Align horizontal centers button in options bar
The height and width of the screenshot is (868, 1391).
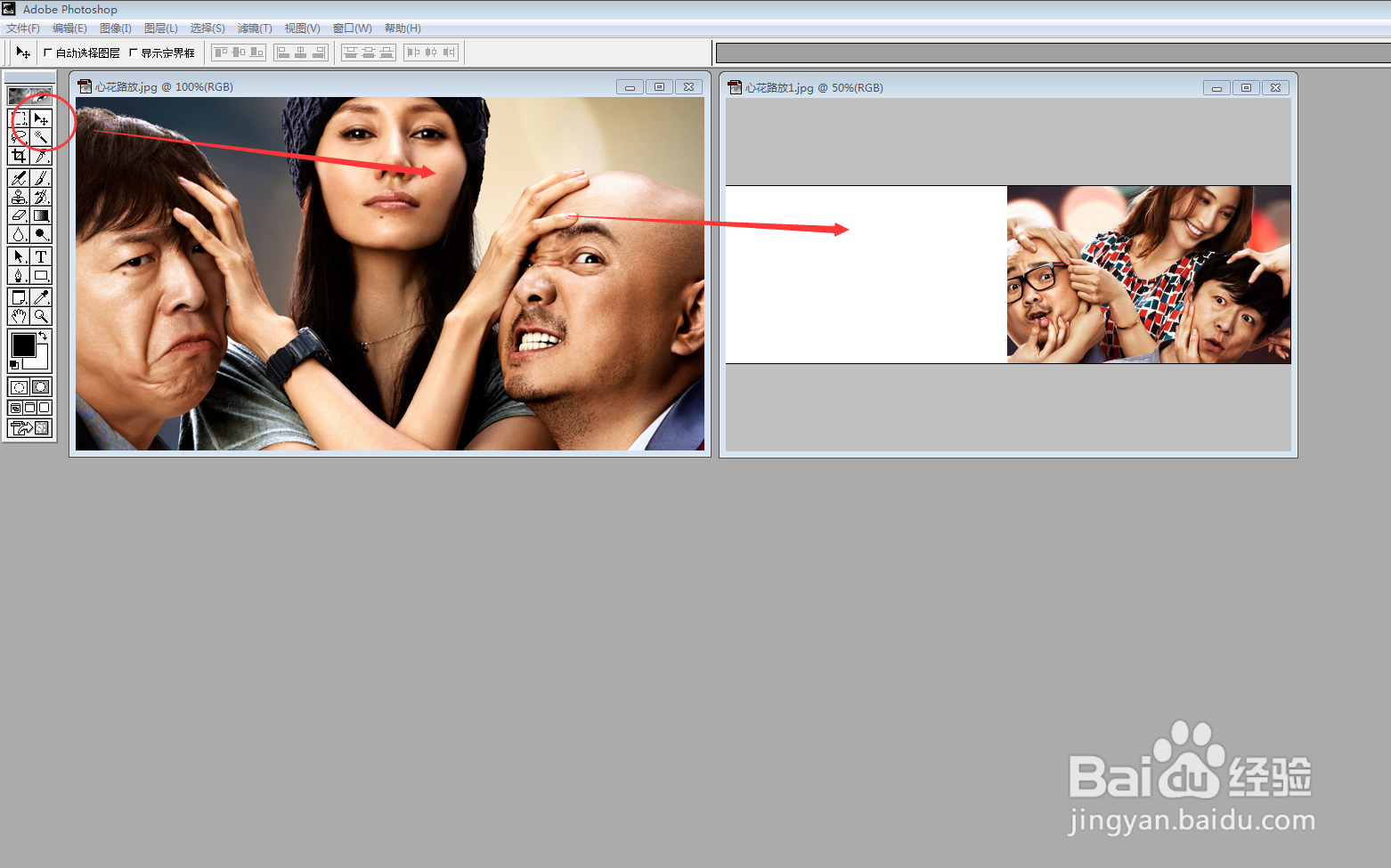pos(301,53)
